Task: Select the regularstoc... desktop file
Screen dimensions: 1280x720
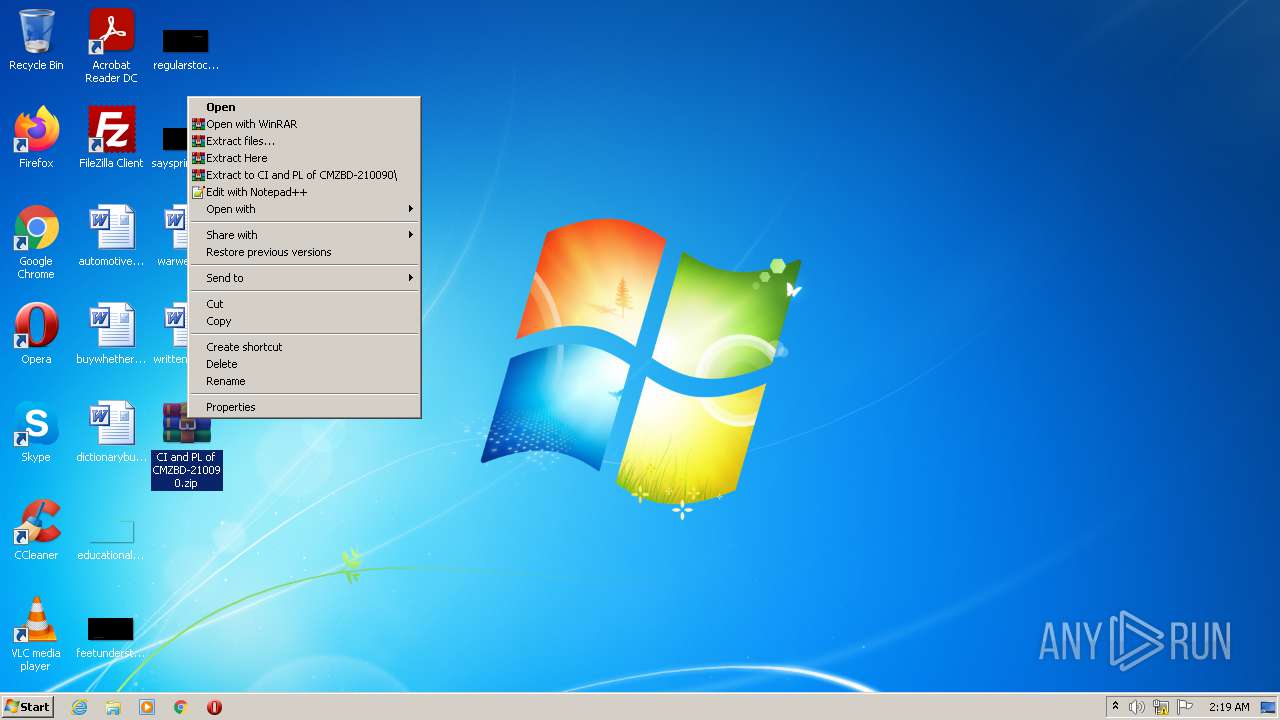Action: pyautogui.click(x=186, y=48)
